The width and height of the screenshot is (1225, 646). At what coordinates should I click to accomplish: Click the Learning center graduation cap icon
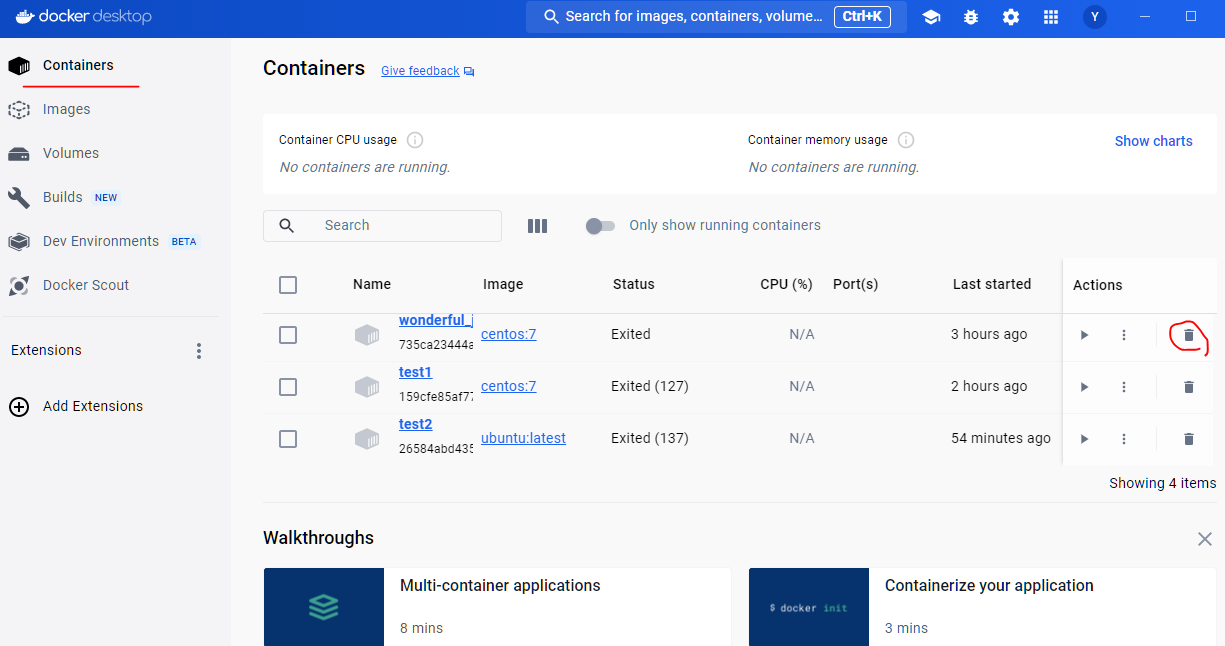click(931, 17)
